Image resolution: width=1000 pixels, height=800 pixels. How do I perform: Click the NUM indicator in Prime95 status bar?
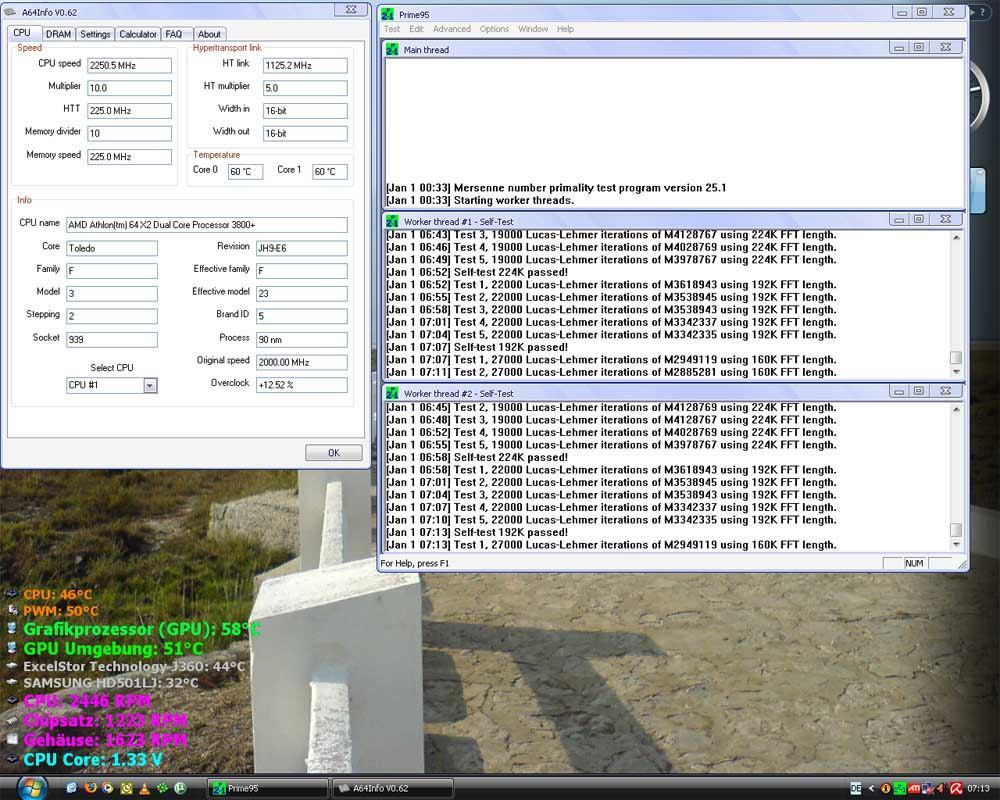(x=914, y=563)
